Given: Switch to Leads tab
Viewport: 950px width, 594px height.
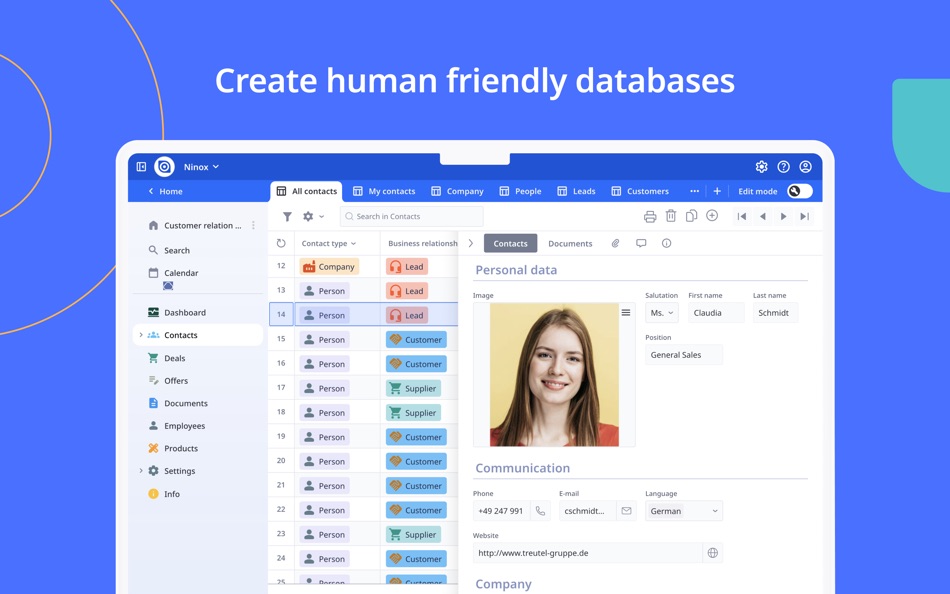Looking at the screenshot, I should pos(576,191).
